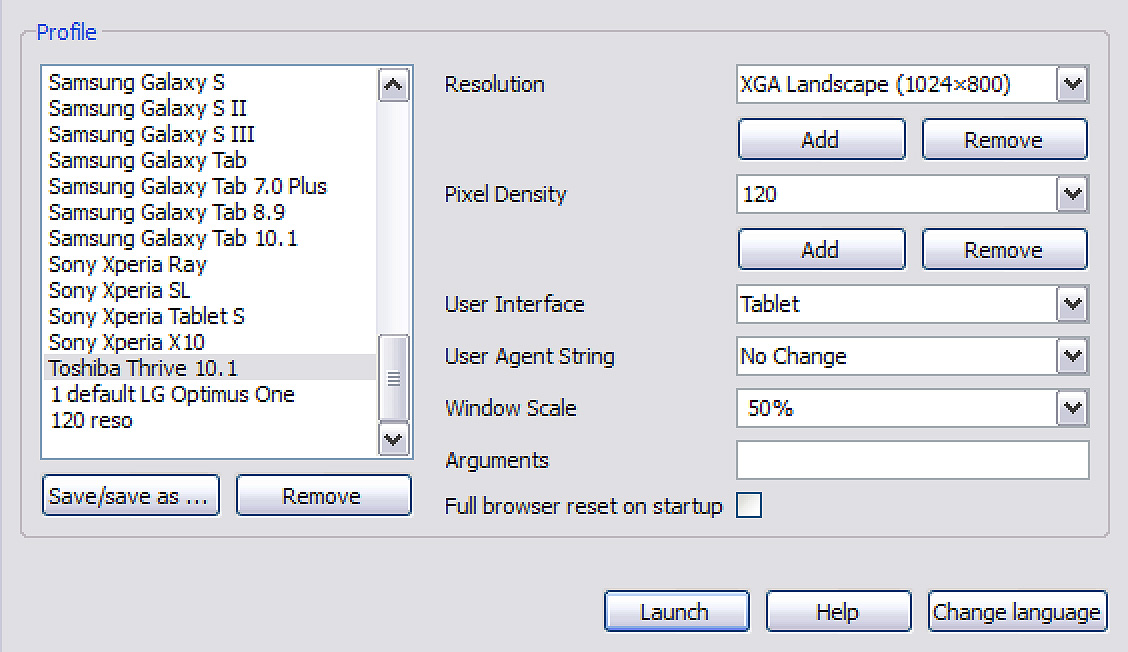Expand the User Agent String dropdown arrow
The width and height of the screenshot is (1128, 652).
coord(1072,356)
